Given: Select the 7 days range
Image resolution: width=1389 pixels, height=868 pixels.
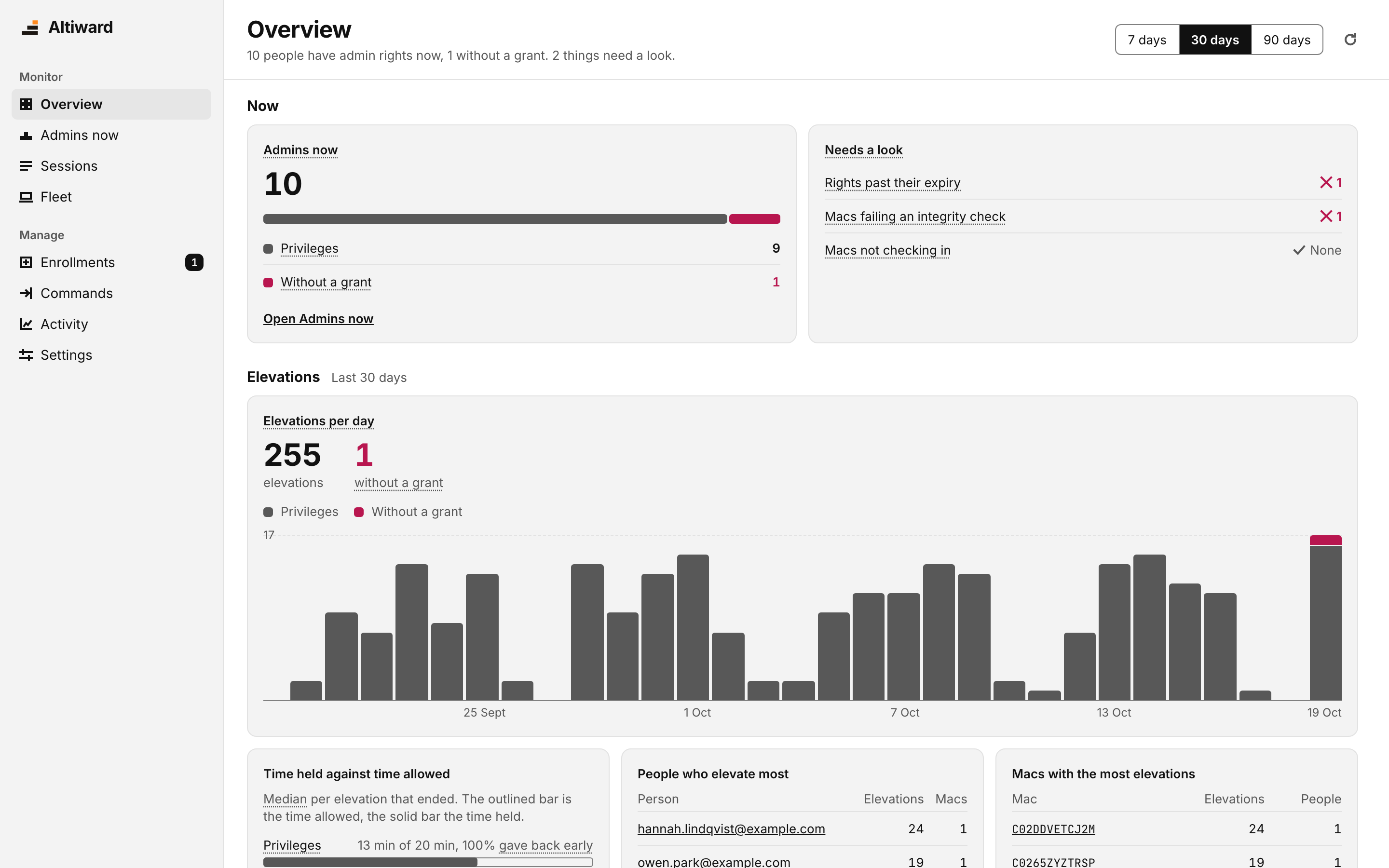Looking at the screenshot, I should [1147, 40].
